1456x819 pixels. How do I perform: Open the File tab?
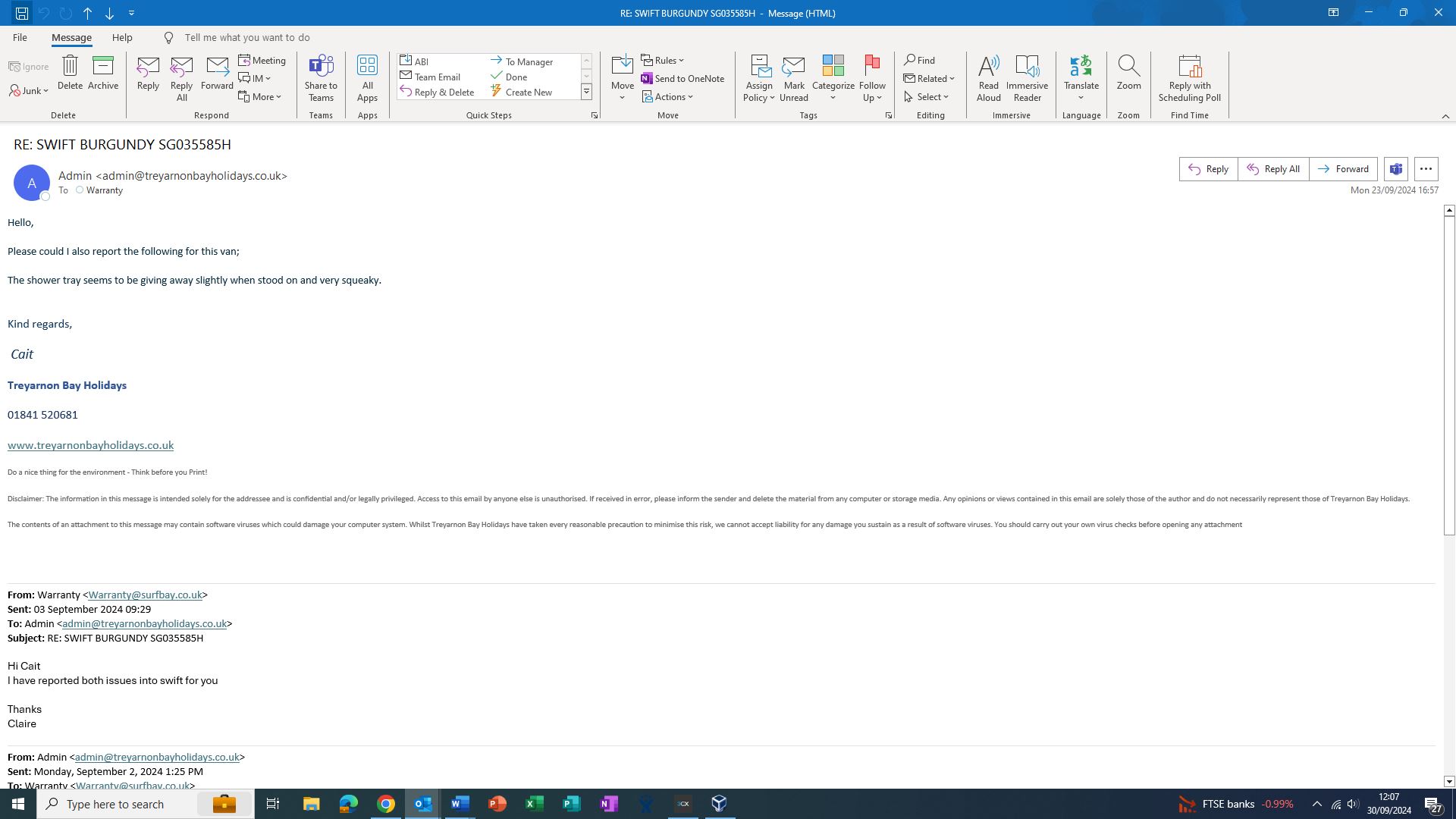20,37
